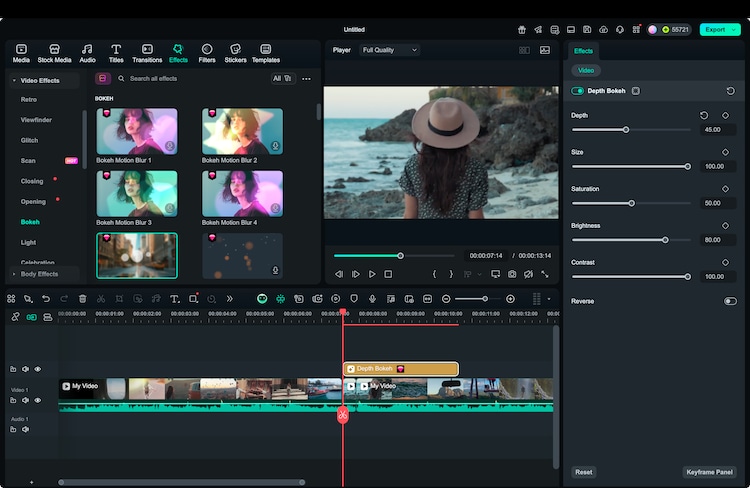Toggle the Depth Bokeh effect switch
Screen dimensions: 750x488
(577, 91)
